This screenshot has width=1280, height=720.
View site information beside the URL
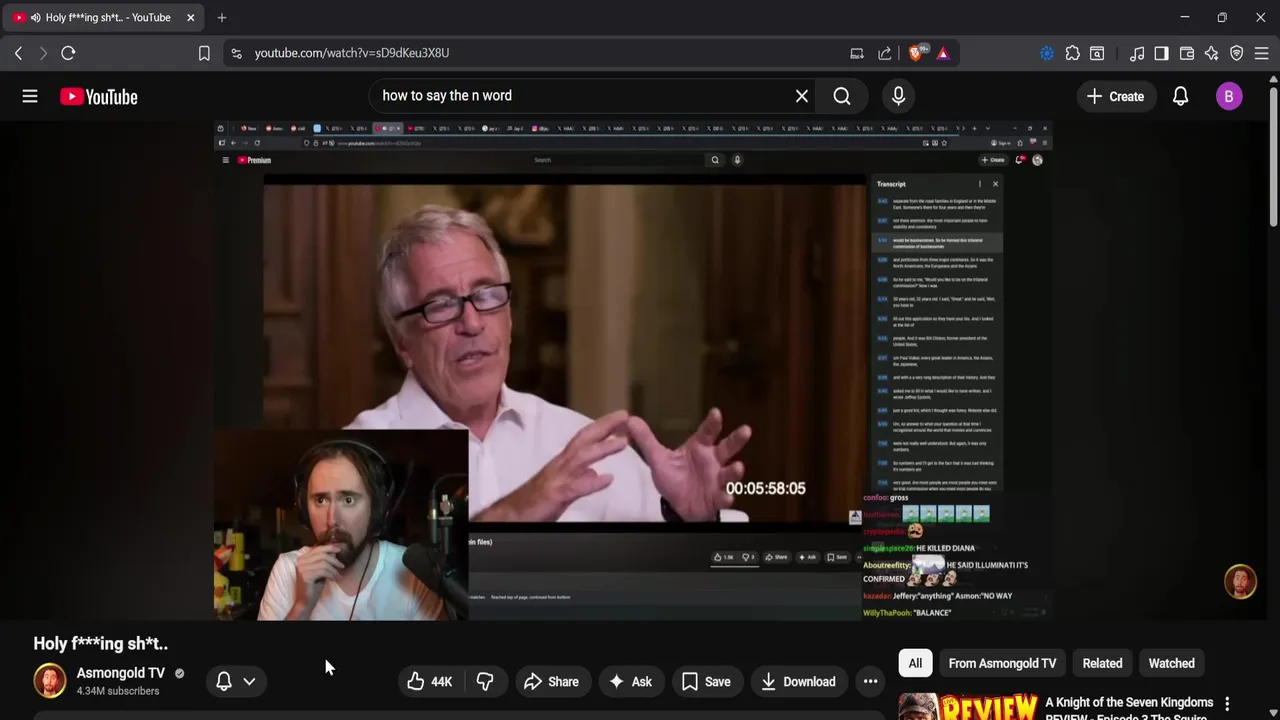(236, 53)
